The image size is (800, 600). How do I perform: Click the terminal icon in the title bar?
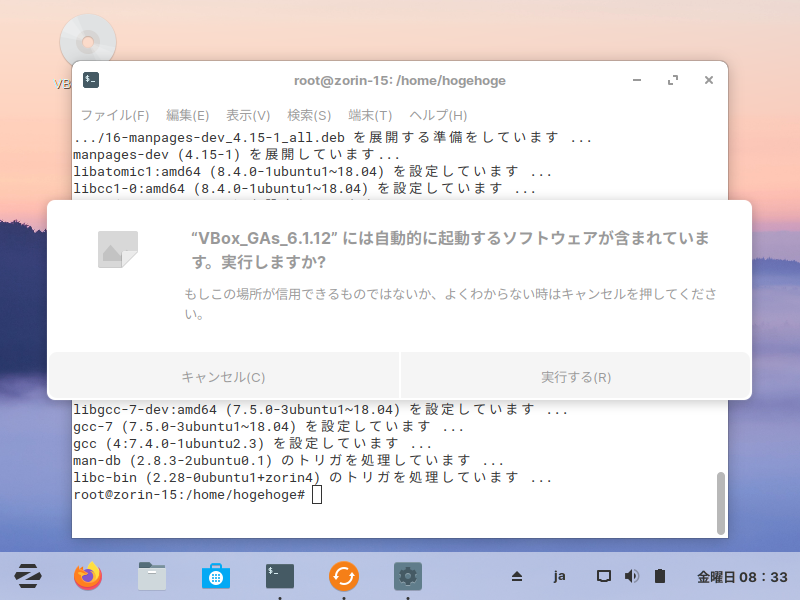[91, 80]
